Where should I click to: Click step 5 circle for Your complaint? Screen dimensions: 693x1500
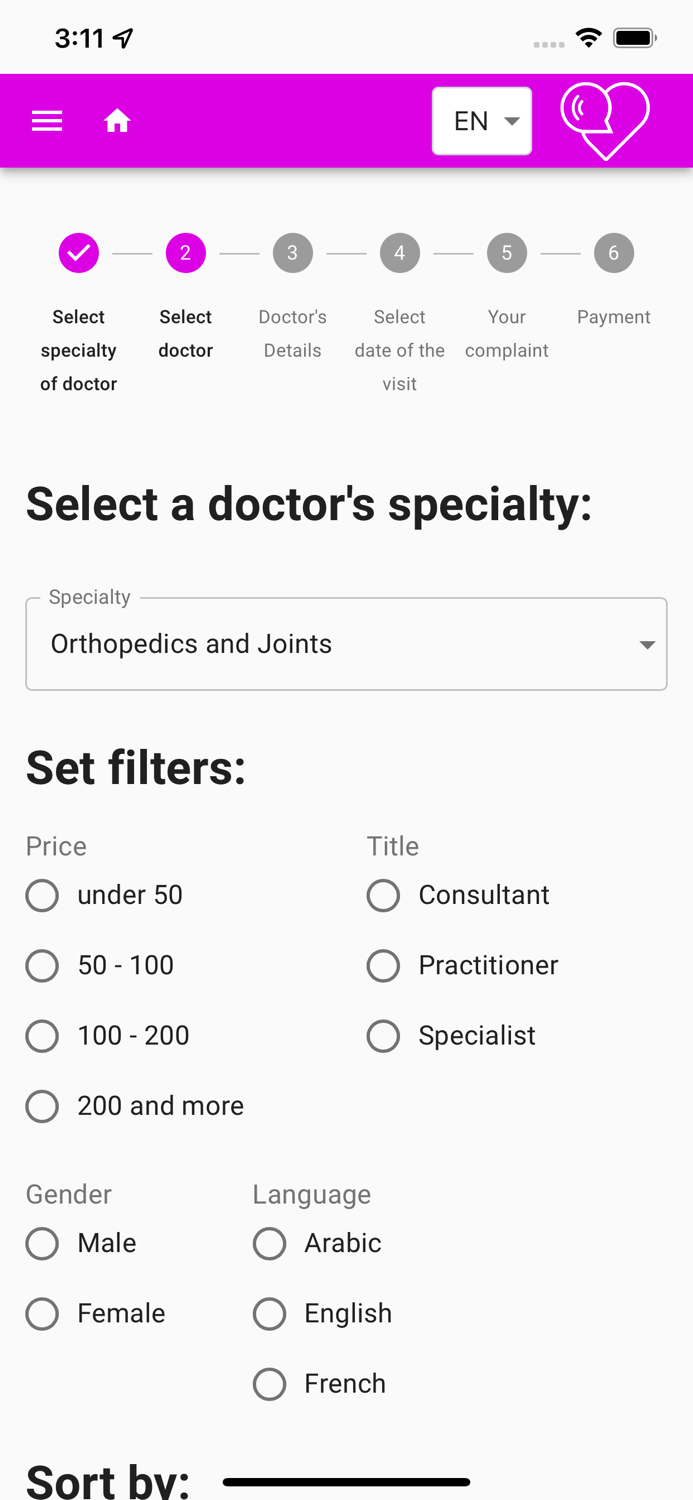point(507,253)
